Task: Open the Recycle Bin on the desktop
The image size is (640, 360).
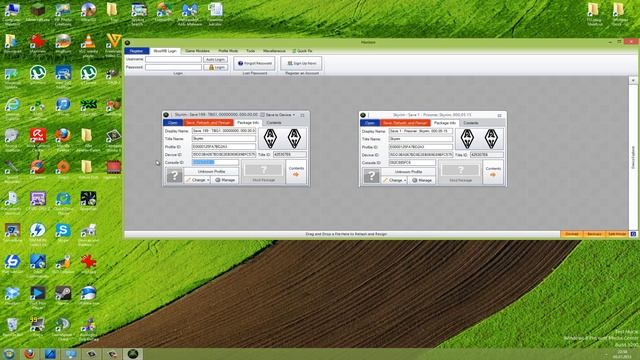Action: 12,327
